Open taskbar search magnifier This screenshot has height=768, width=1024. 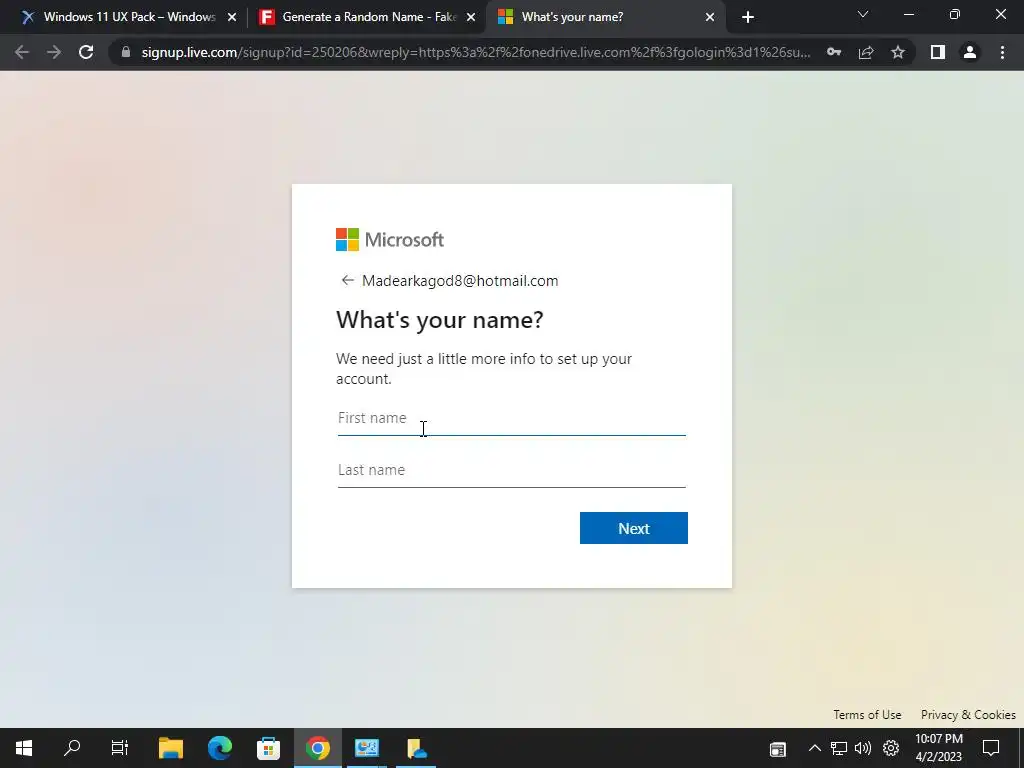pos(72,748)
